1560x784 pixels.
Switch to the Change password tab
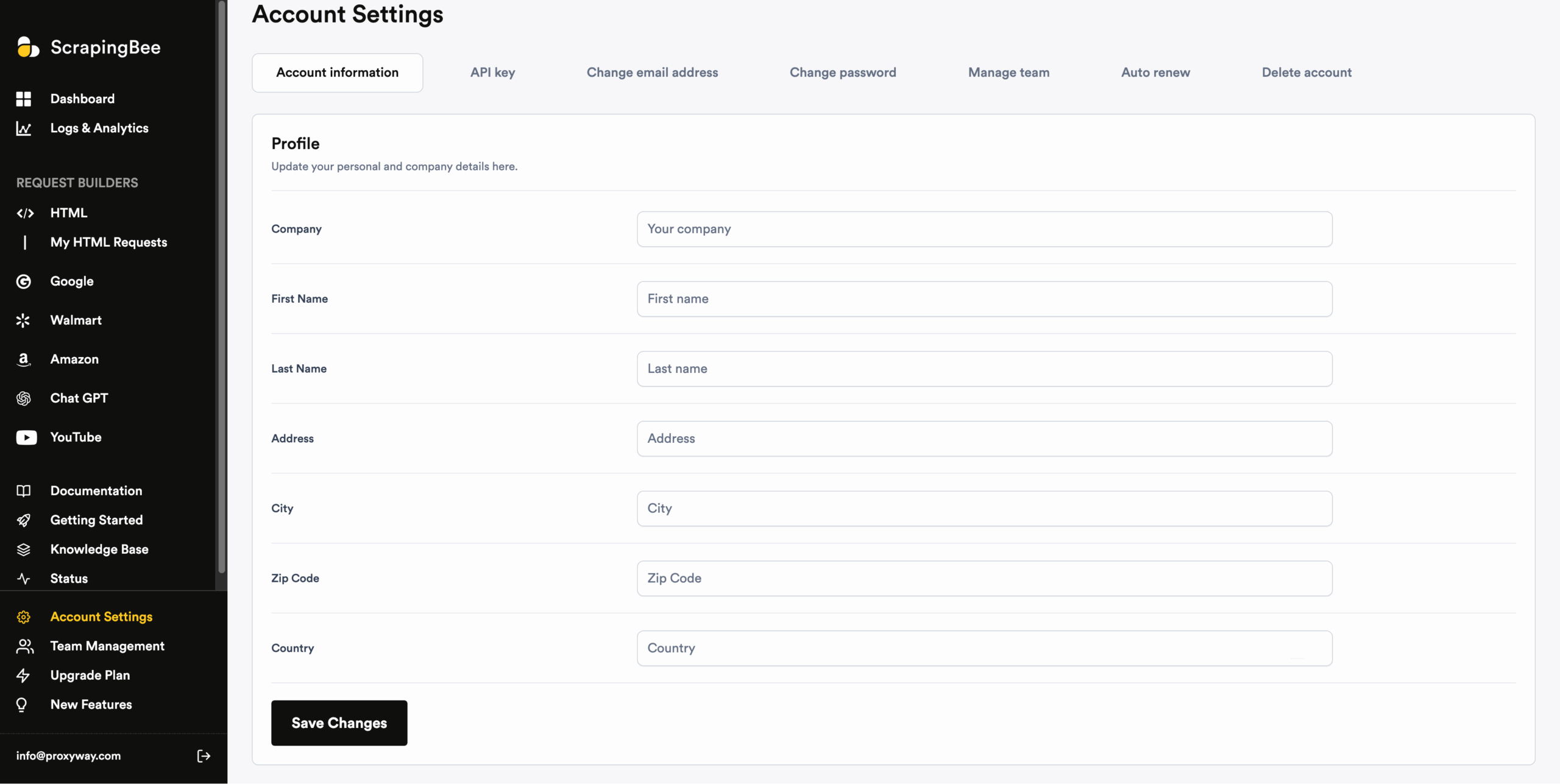click(843, 72)
